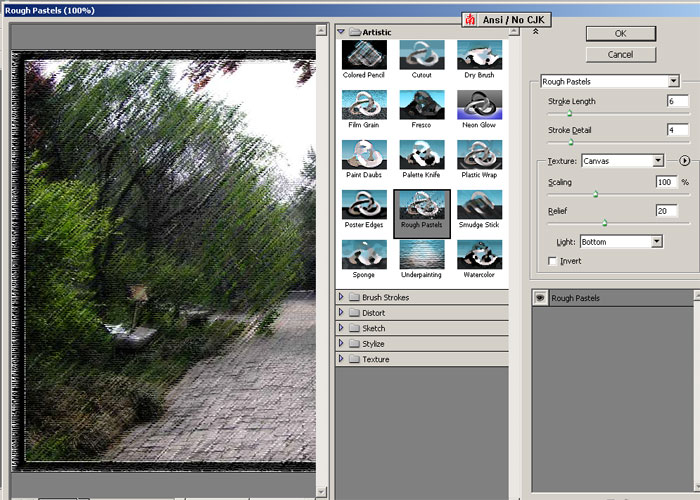Adjust the Stroke Detail slider
The width and height of the screenshot is (700, 500).
[571, 142]
